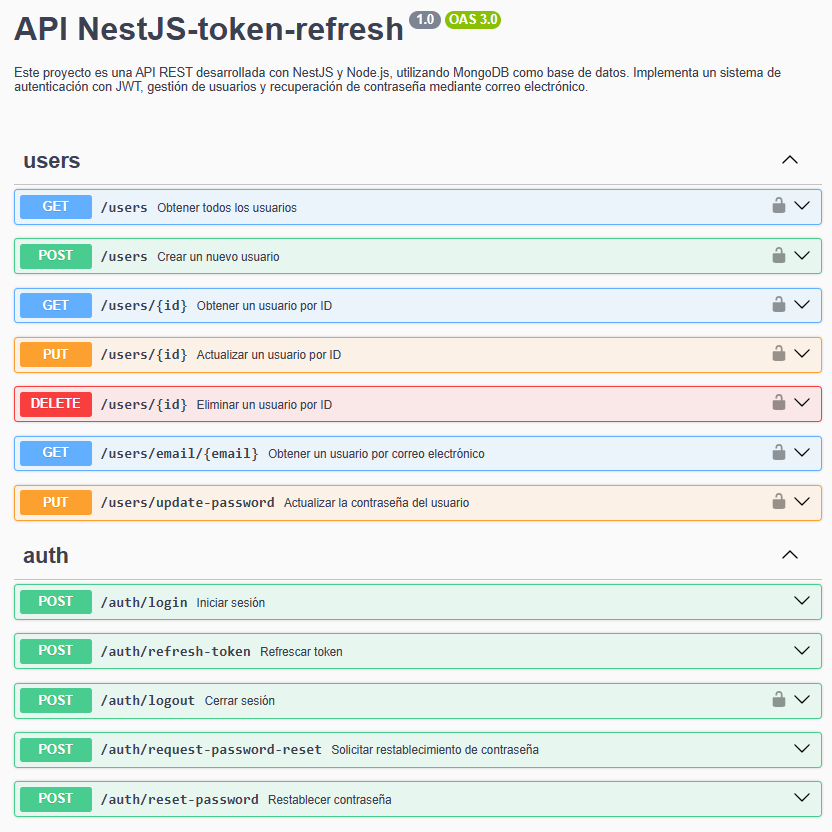Click POST badge for /auth/reset-password
The width and height of the screenshot is (832, 832).
tap(56, 799)
